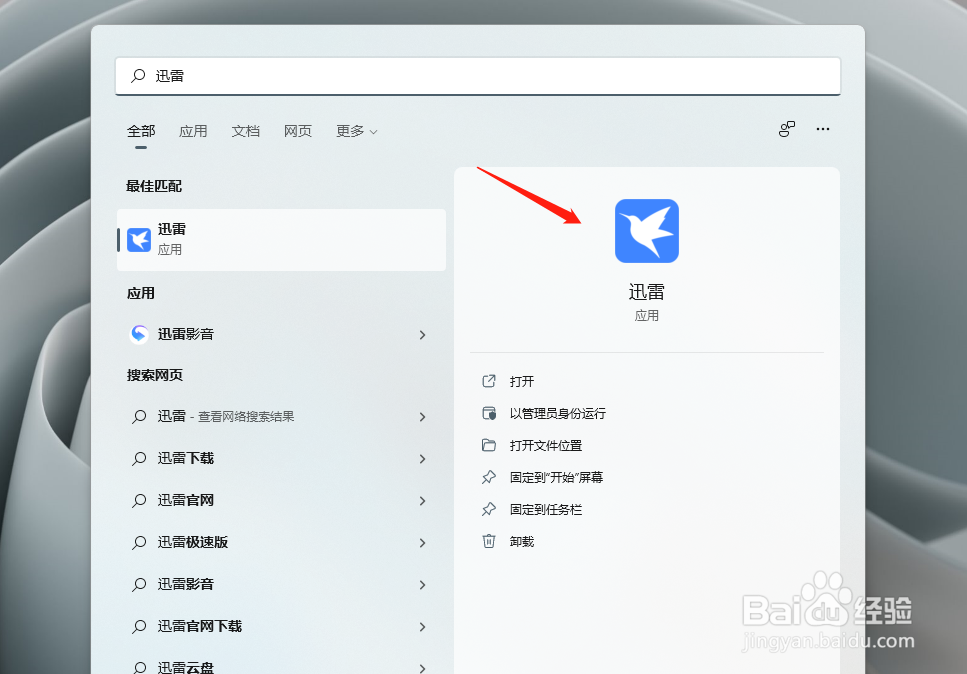Click 打开 to launch 迅雷
The height and width of the screenshot is (674, 967).
point(522,382)
